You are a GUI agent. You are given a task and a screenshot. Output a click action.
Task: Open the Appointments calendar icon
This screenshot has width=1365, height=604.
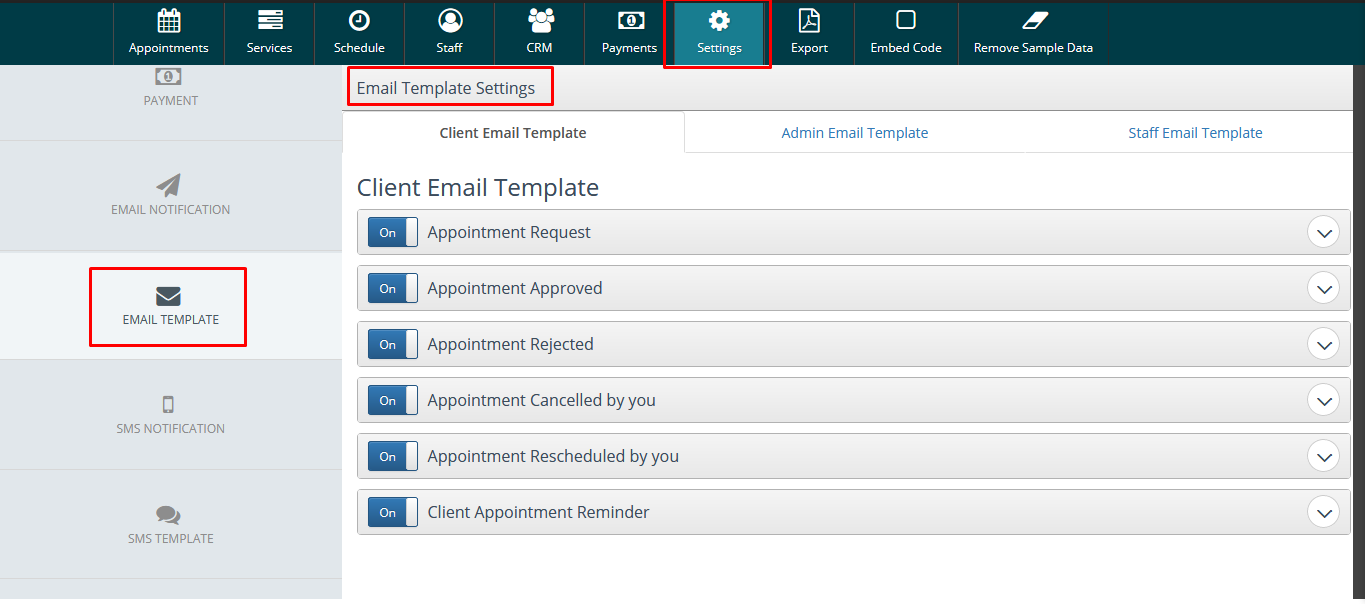169,20
